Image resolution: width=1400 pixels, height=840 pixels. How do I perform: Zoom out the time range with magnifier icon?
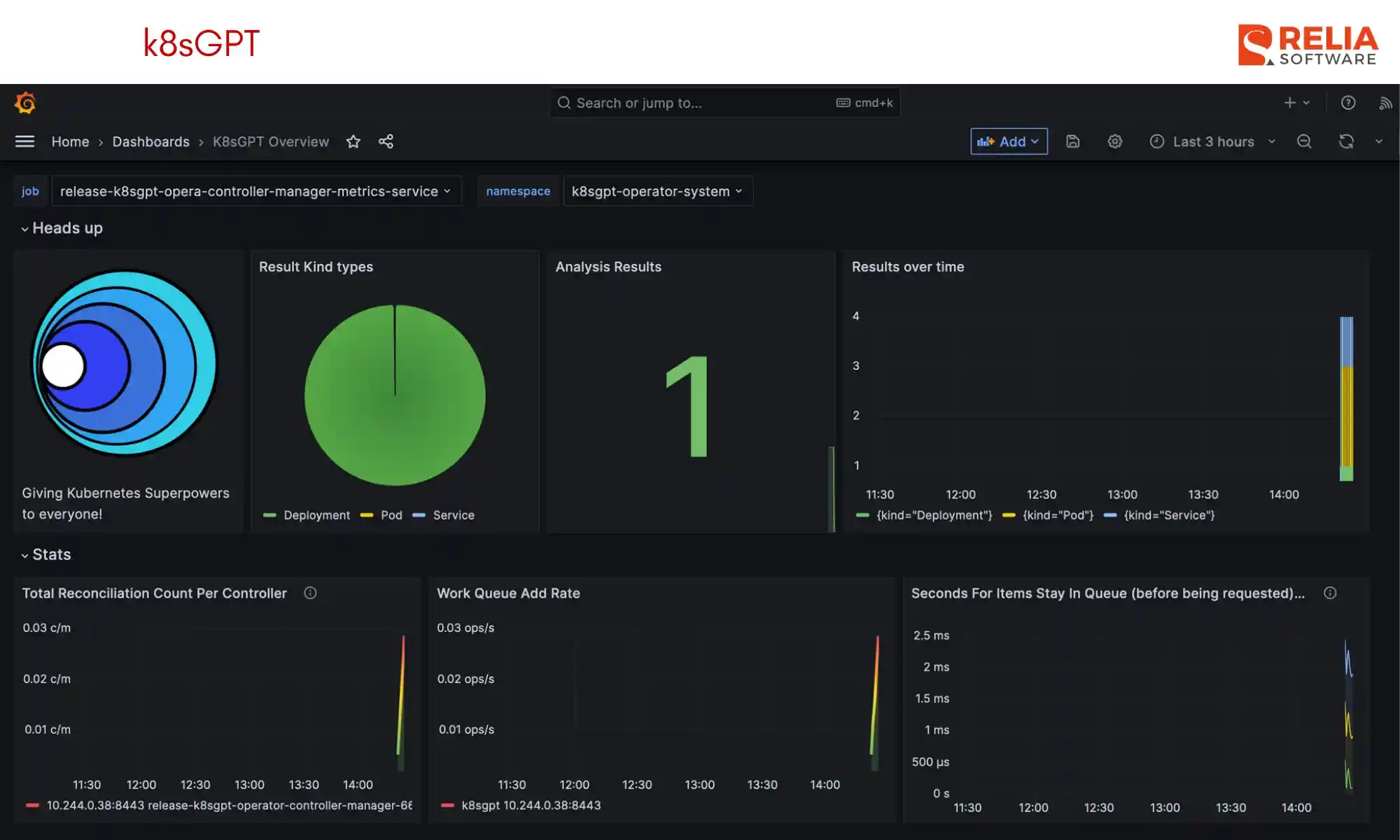(x=1304, y=141)
